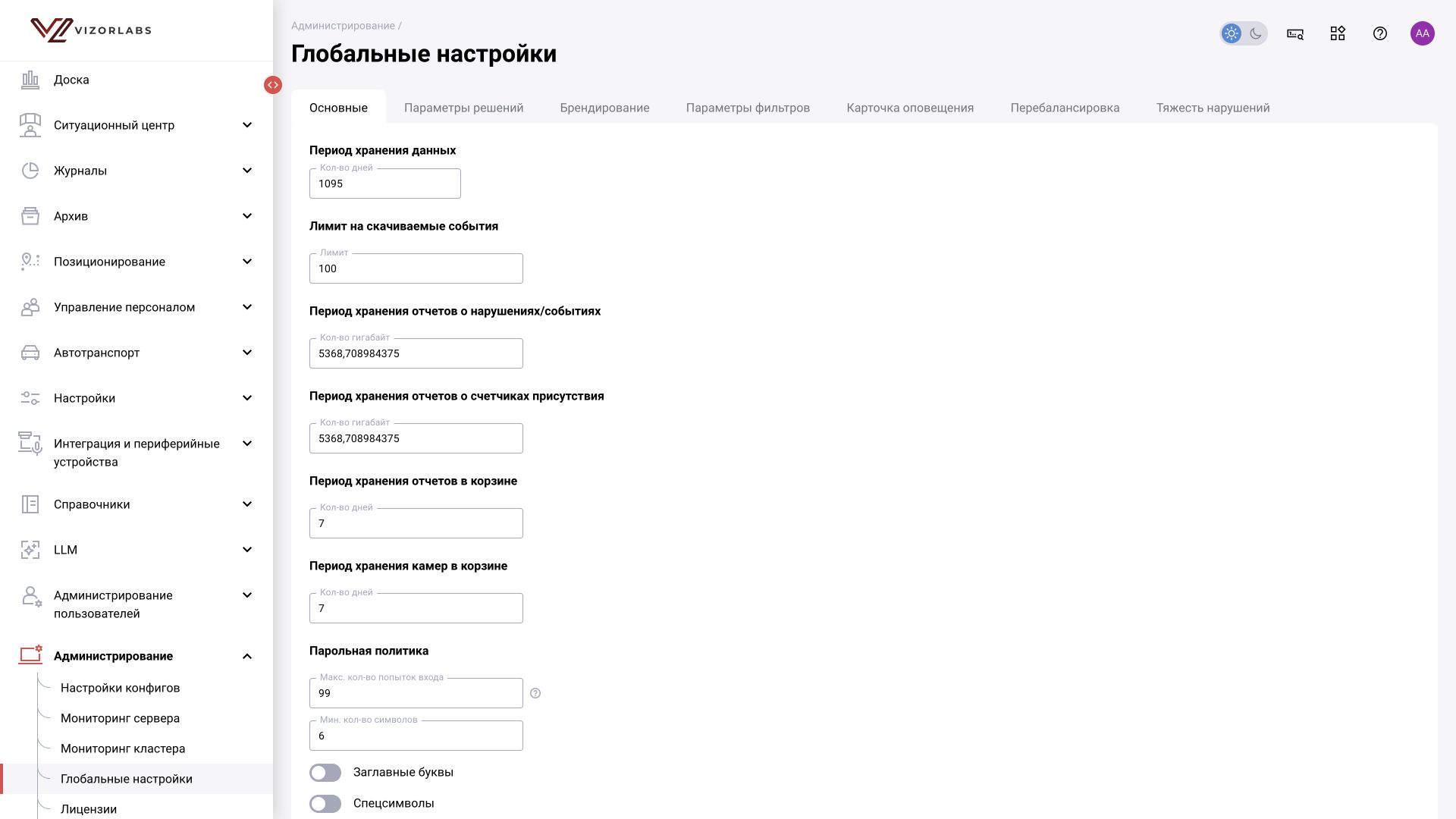
Task: Click the data storage days field 1095
Action: coord(385,184)
